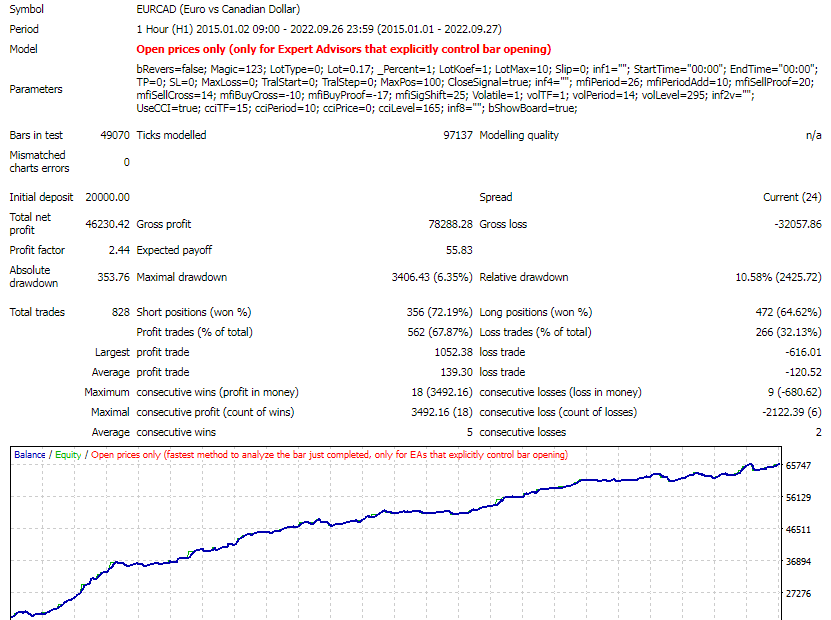Viewport: 831px width, 620px height.
Task: Click the Expected payoff label
Action: click(174, 250)
